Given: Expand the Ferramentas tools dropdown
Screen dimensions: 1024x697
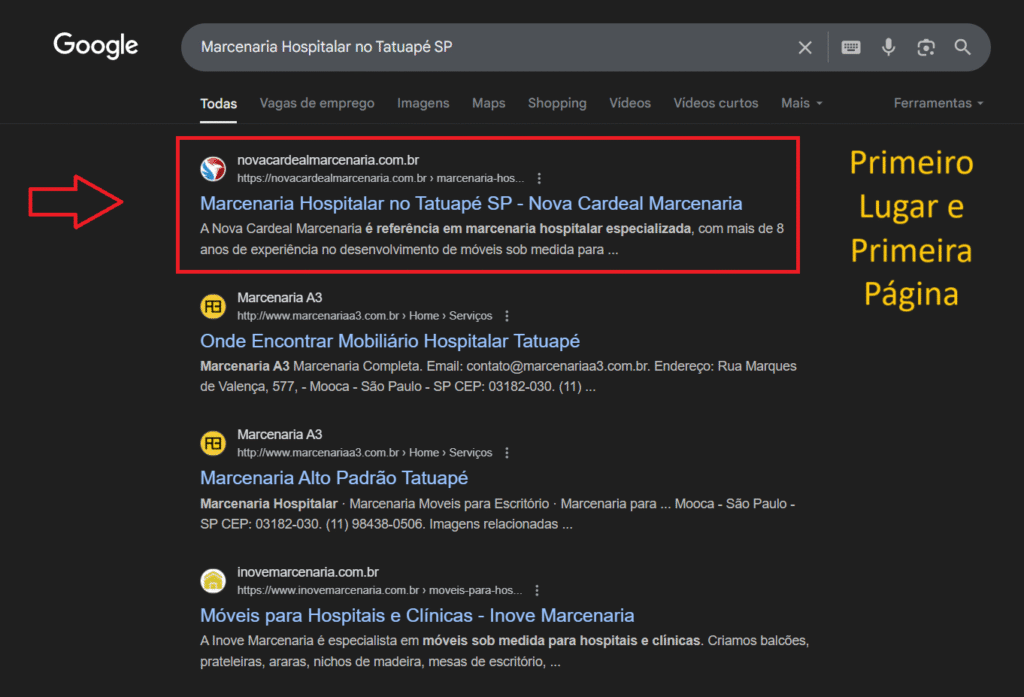Looking at the screenshot, I should pos(938,103).
